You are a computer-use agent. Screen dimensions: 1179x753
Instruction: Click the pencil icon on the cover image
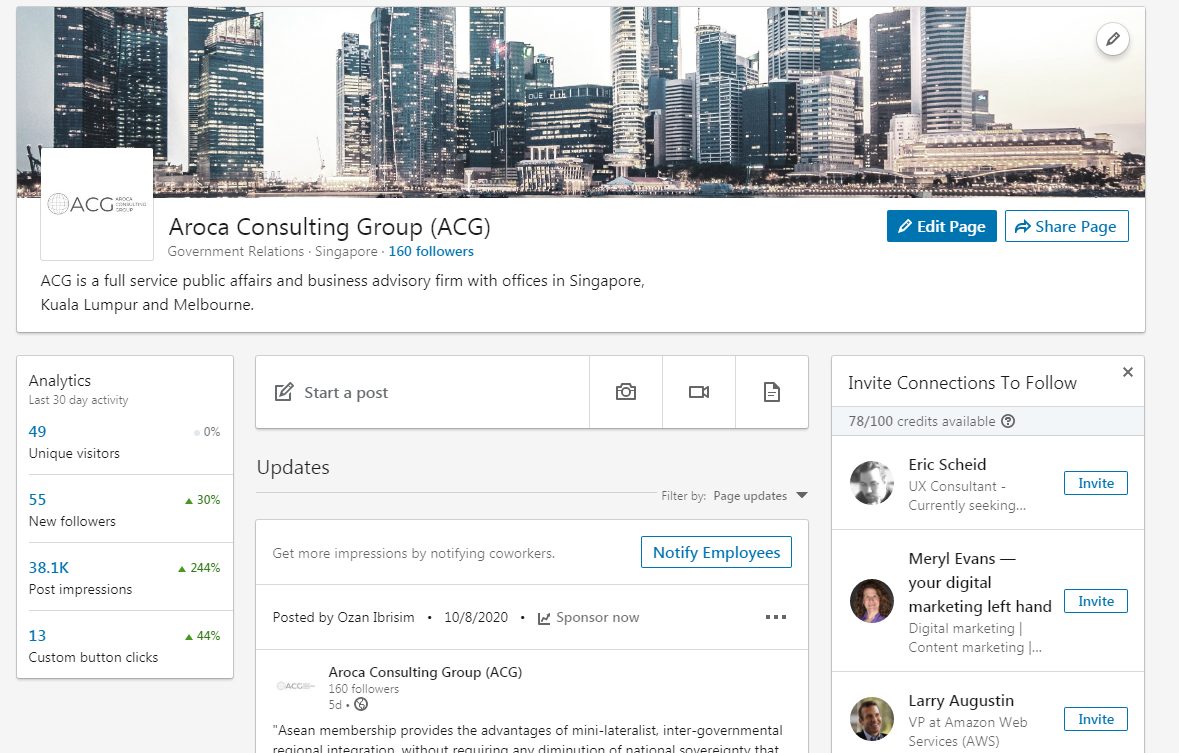1112,40
